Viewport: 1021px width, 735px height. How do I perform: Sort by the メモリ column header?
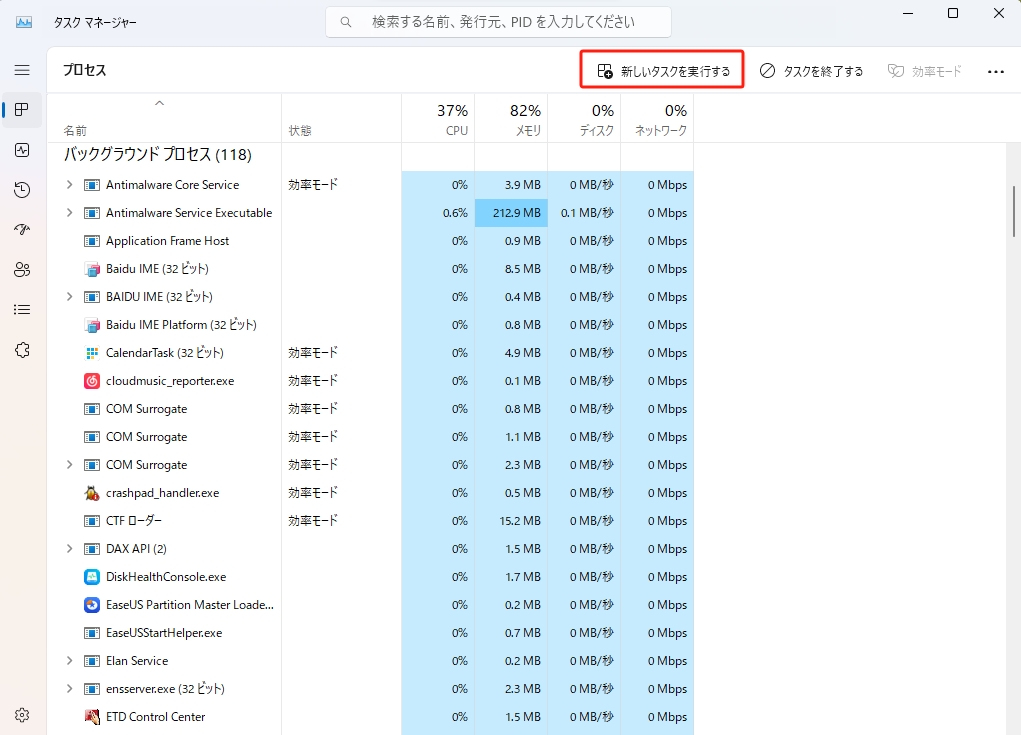tap(511, 118)
